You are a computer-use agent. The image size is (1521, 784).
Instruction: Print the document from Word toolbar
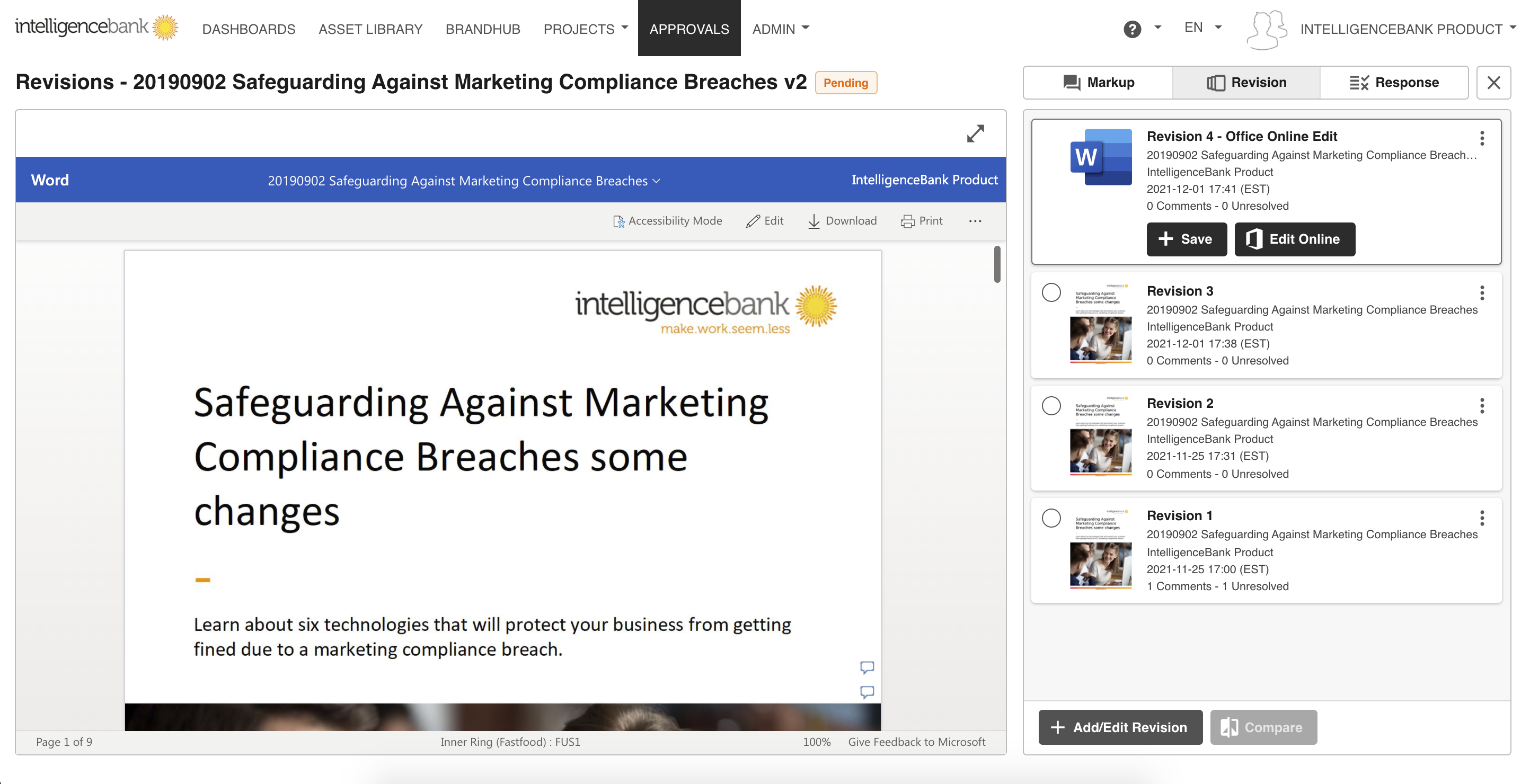(x=921, y=221)
